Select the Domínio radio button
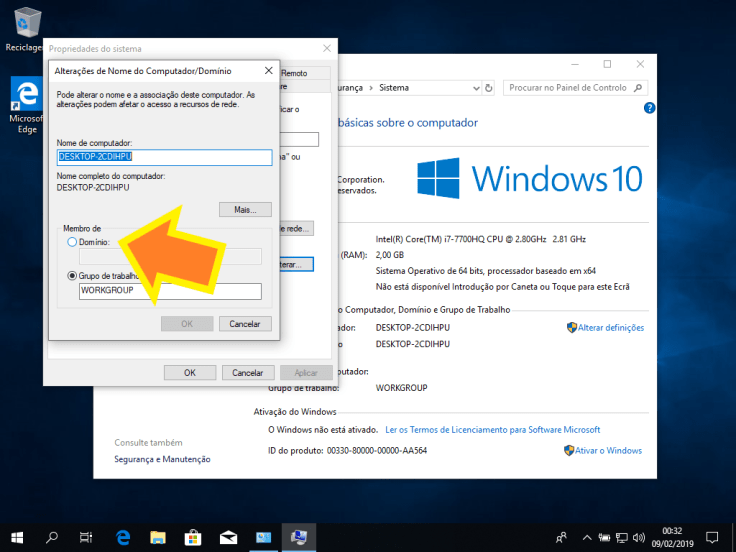The height and width of the screenshot is (552, 736). (x=71, y=242)
